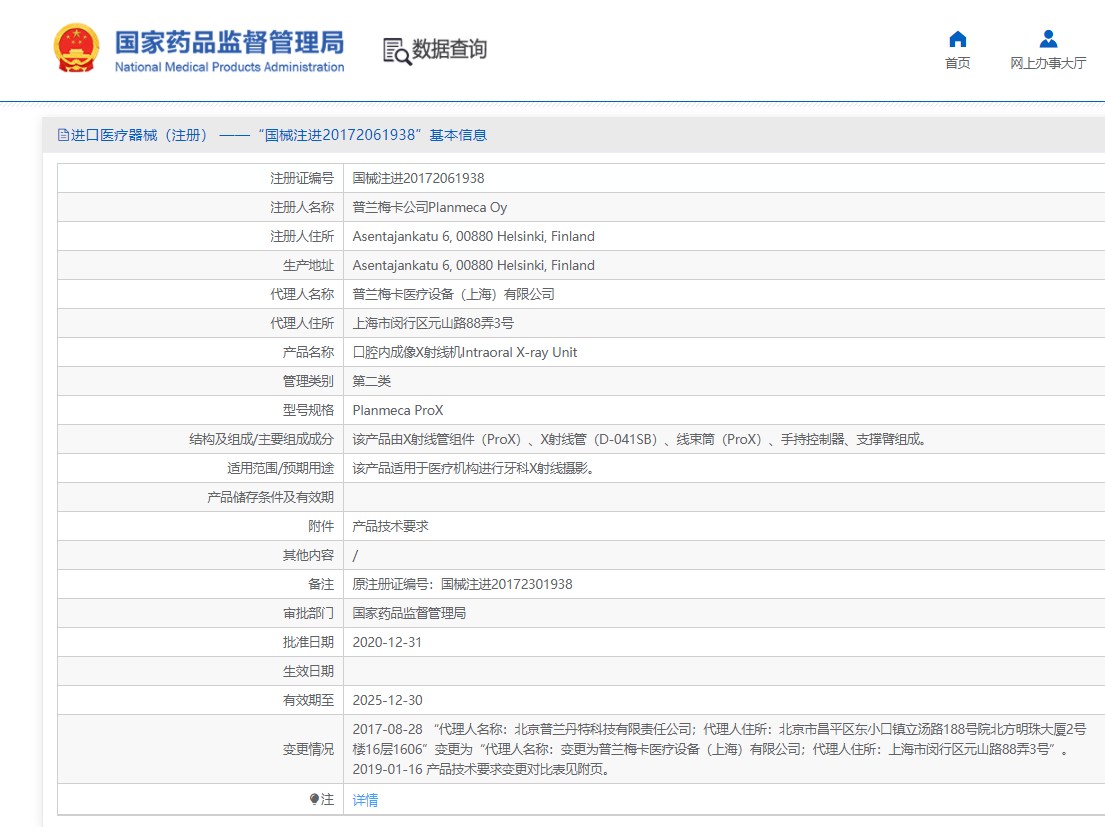Click the 网上办事大厅 label
The height and width of the screenshot is (827, 1105).
pos(1048,63)
